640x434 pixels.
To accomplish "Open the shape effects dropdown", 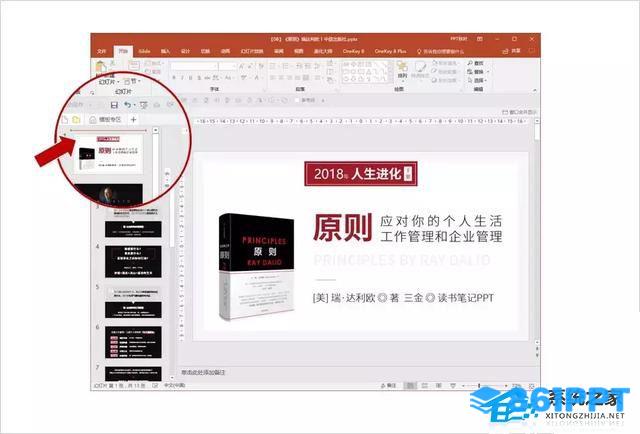I will coord(444,80).
